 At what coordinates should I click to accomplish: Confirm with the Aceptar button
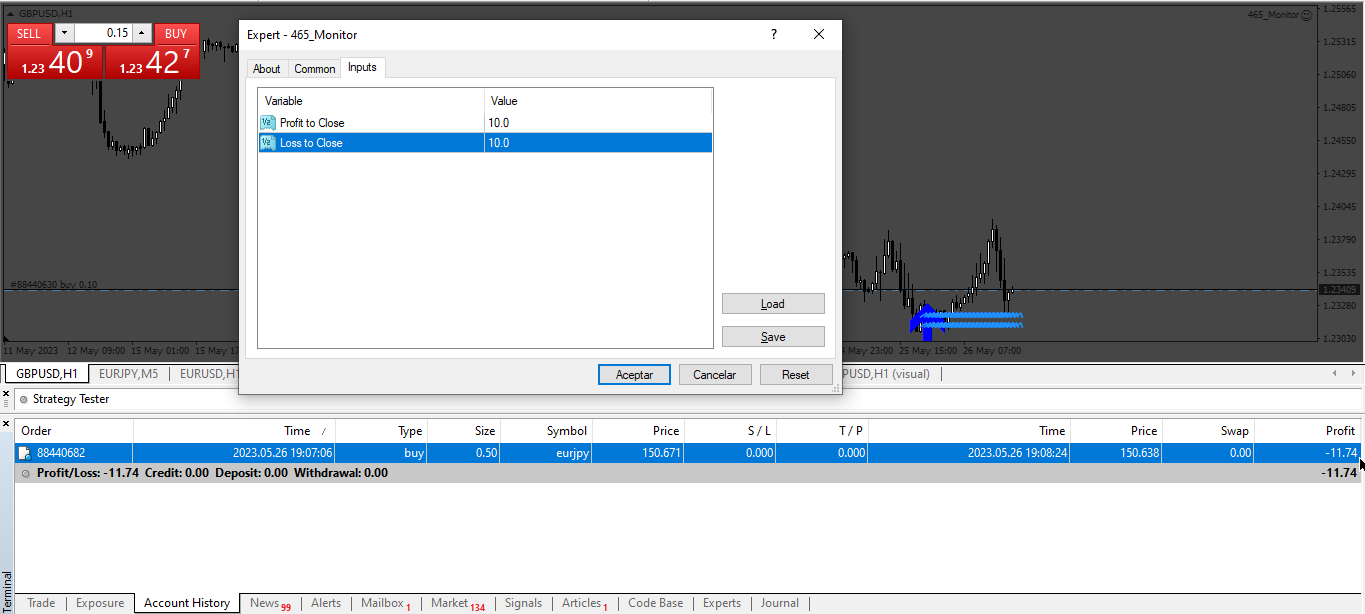(634, 375)
